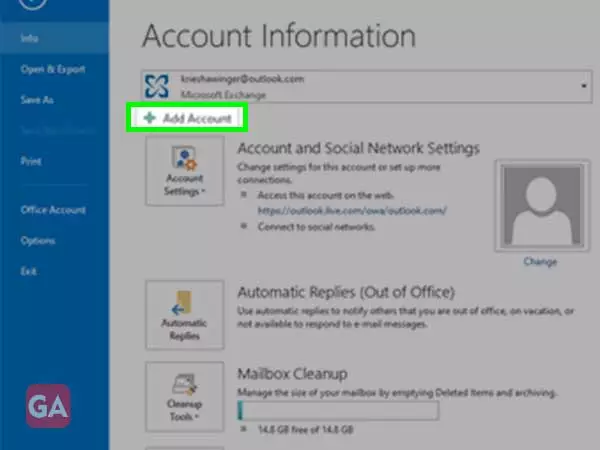Click the 'Automatic Replies (Out of Office)' heading
The width and height of the screenshot is (600, 450).
[x=346, y=292]
